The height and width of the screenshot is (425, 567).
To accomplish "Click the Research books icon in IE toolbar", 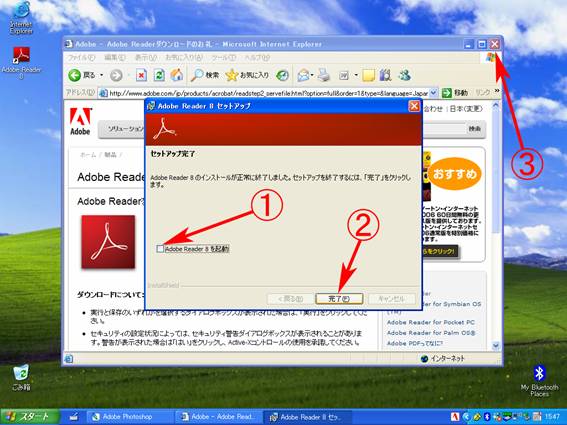I will pos(385,75).
